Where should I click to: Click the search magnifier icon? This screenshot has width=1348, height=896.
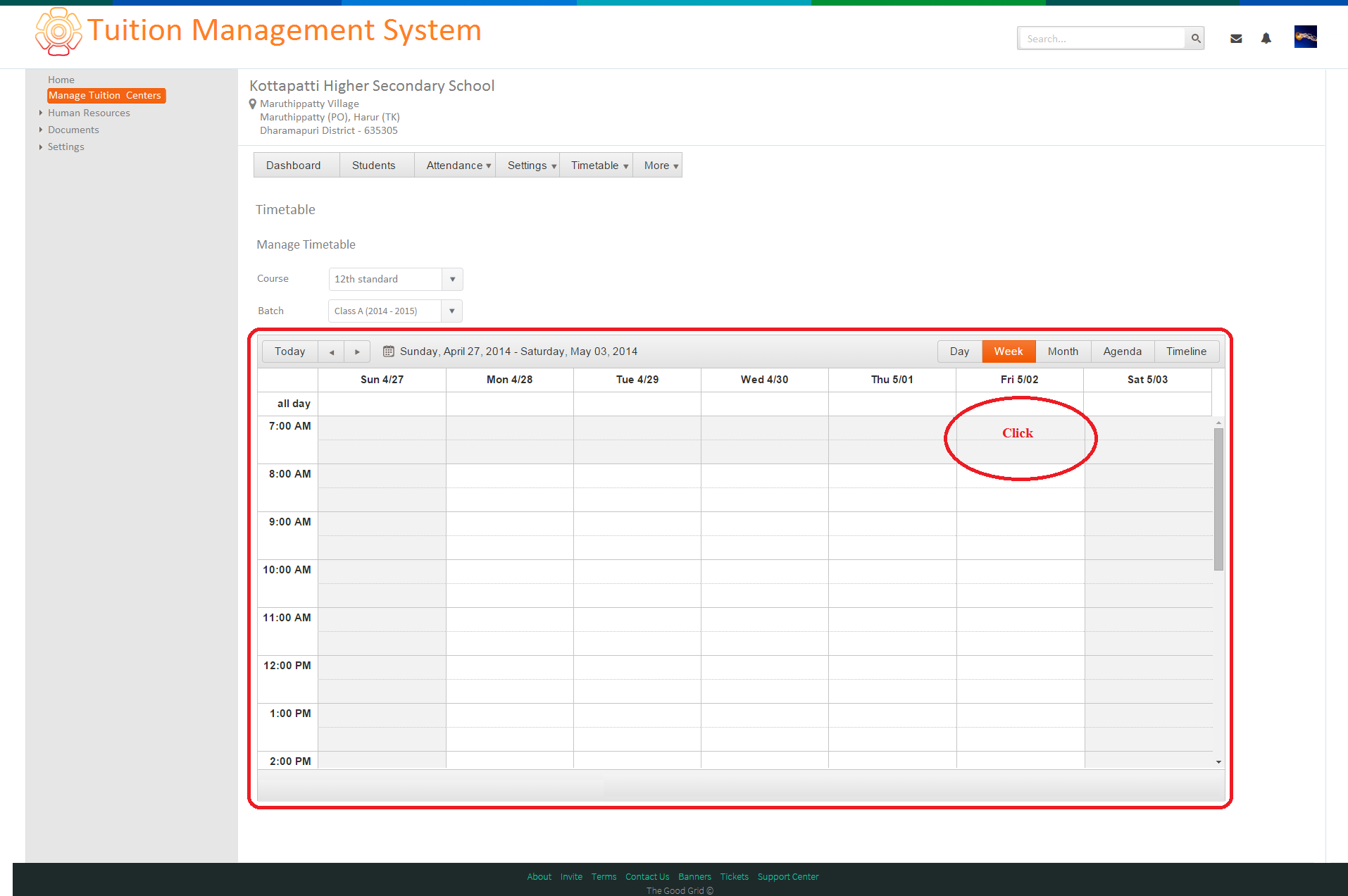click(1195, 39)
